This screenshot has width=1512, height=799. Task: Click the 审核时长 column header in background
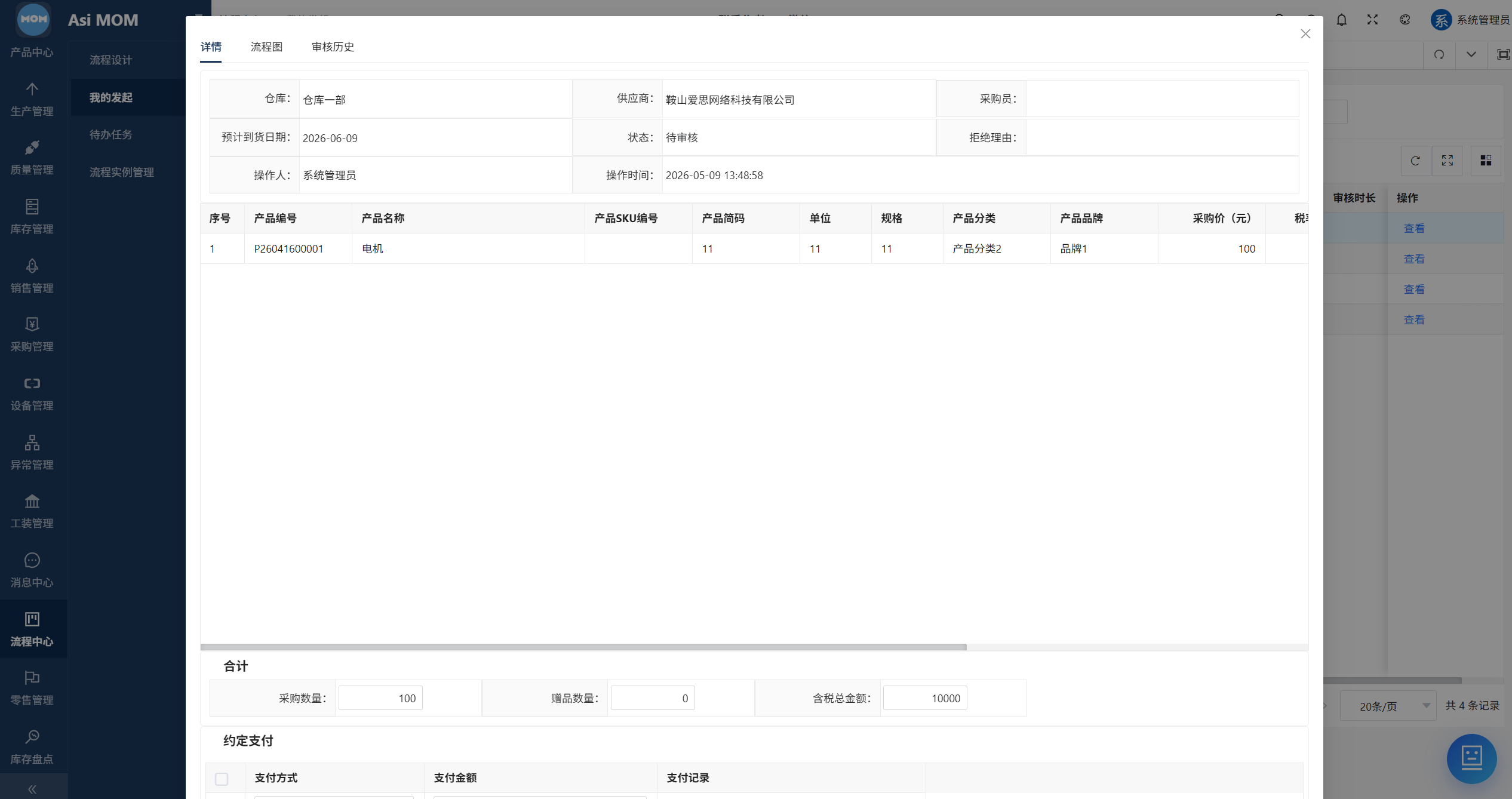pyautogui.click(x=1354, y=198)
